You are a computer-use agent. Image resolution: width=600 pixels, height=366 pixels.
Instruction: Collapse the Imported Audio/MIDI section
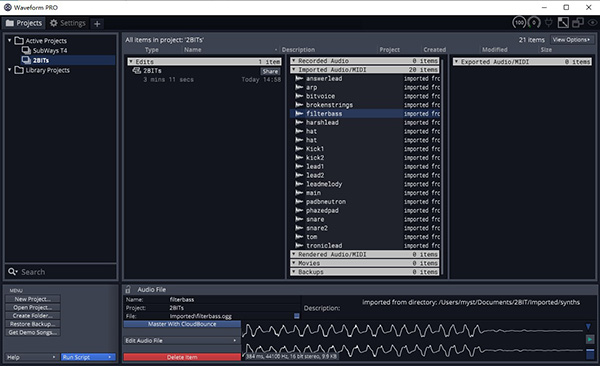tap(293, 69)
